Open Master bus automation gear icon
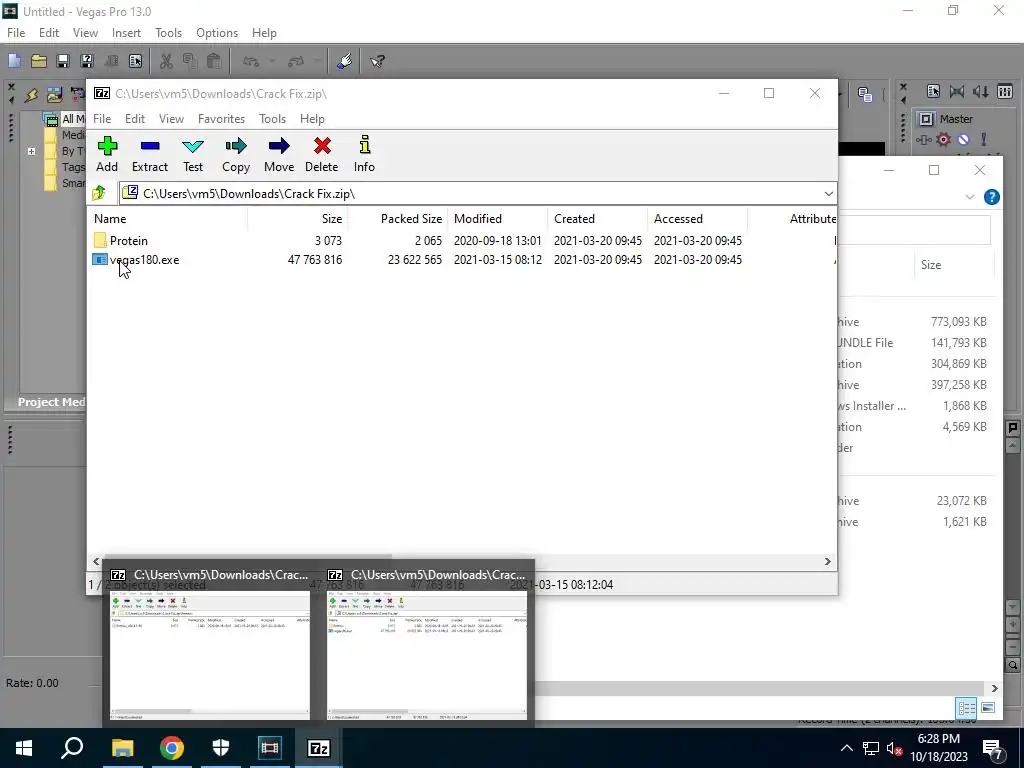1024x768 pixels. (x=944, y=140)
